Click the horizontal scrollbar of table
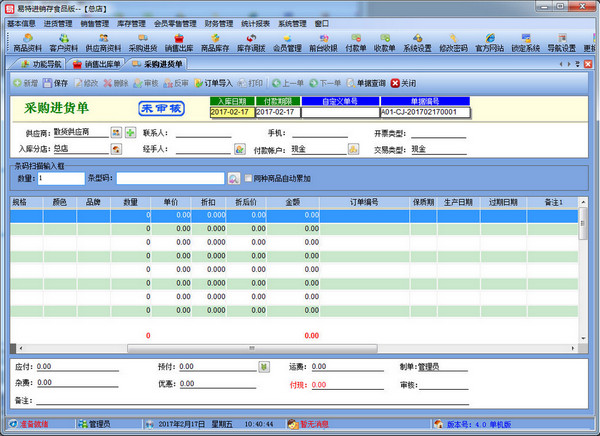This screenshot has height=436, width=600. coord(252,348)
